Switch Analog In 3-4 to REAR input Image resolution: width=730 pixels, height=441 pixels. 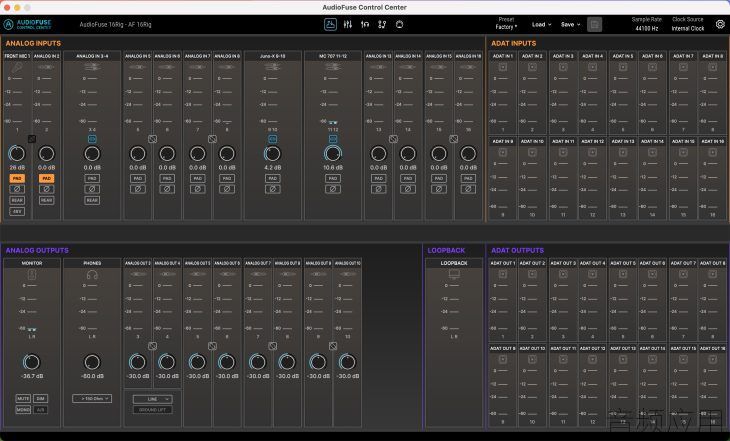(x=92, y=200)
